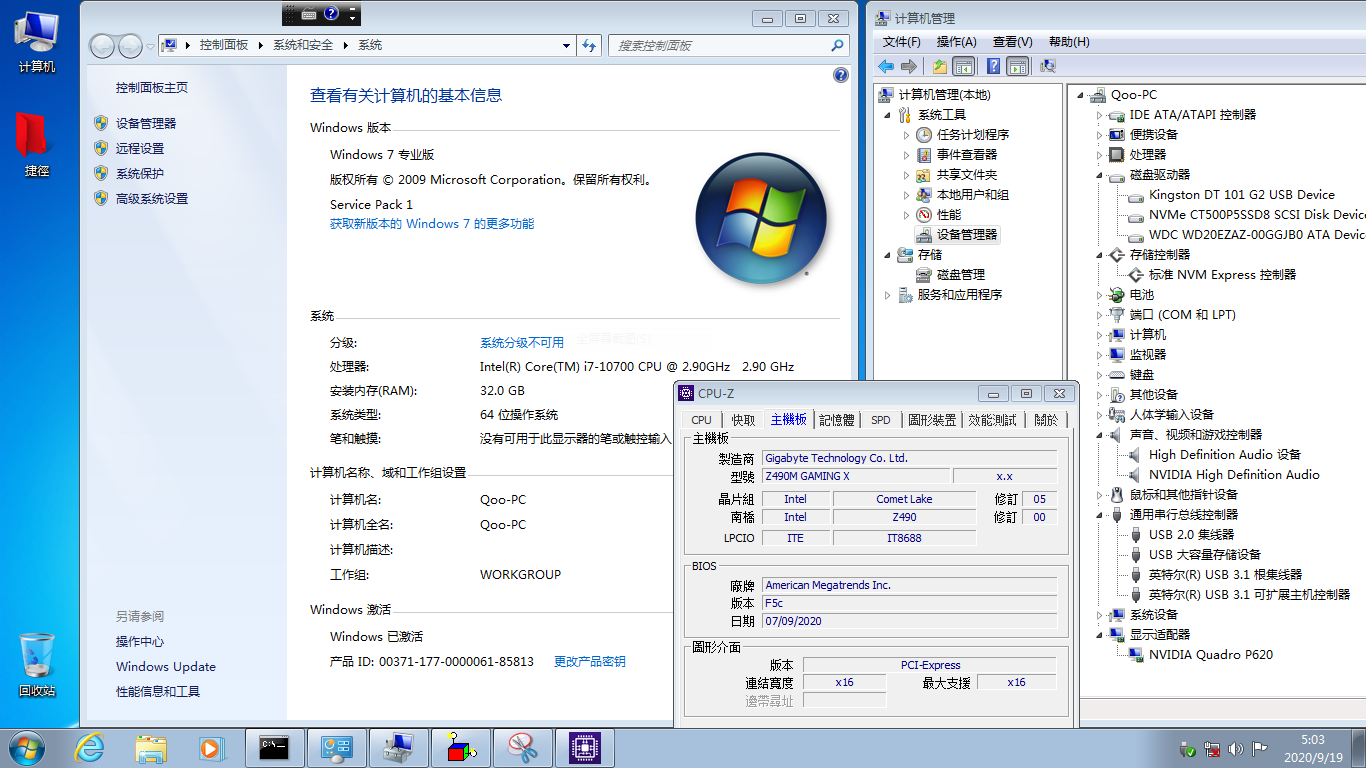Launch Windows Media Player from the taskbar

[212, 747]
